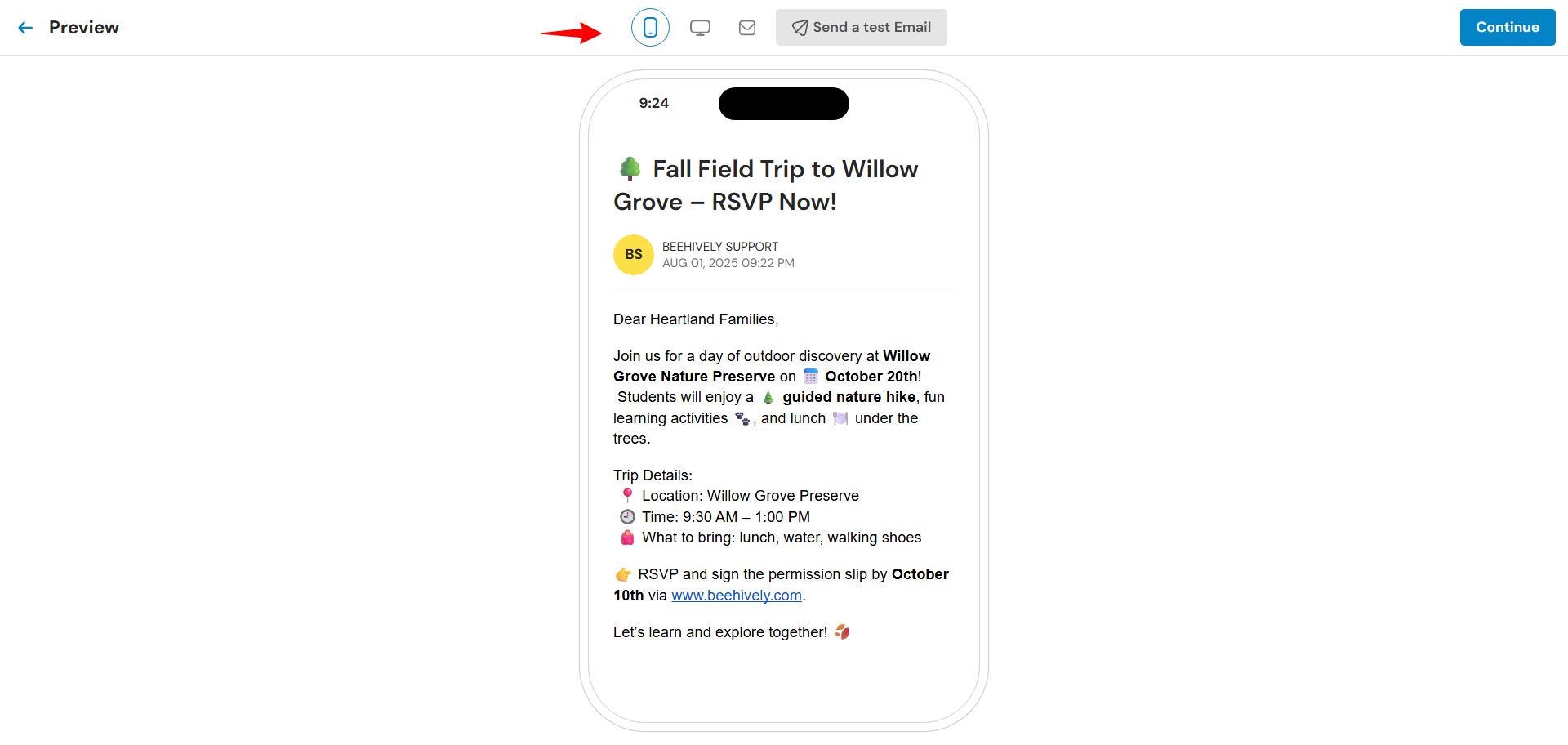
Task: Click the BEEHIVELY SUPPORT author name
Action: coord(720,247)
